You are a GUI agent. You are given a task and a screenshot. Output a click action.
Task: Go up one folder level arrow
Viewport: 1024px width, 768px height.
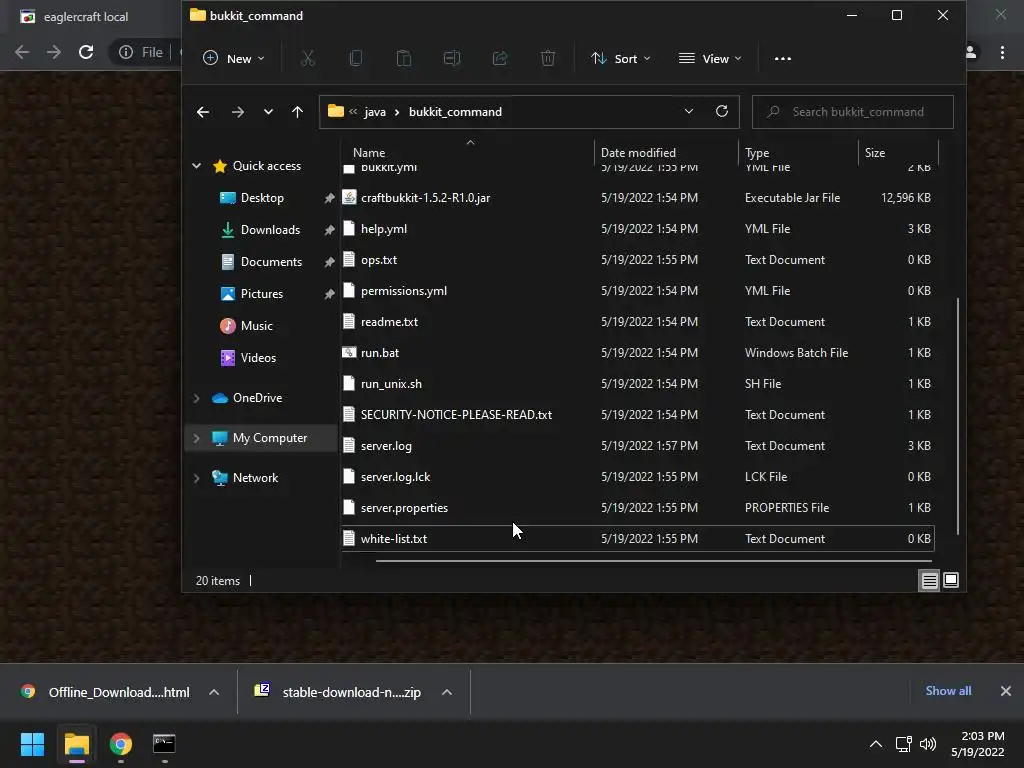(x=297, y=112)
